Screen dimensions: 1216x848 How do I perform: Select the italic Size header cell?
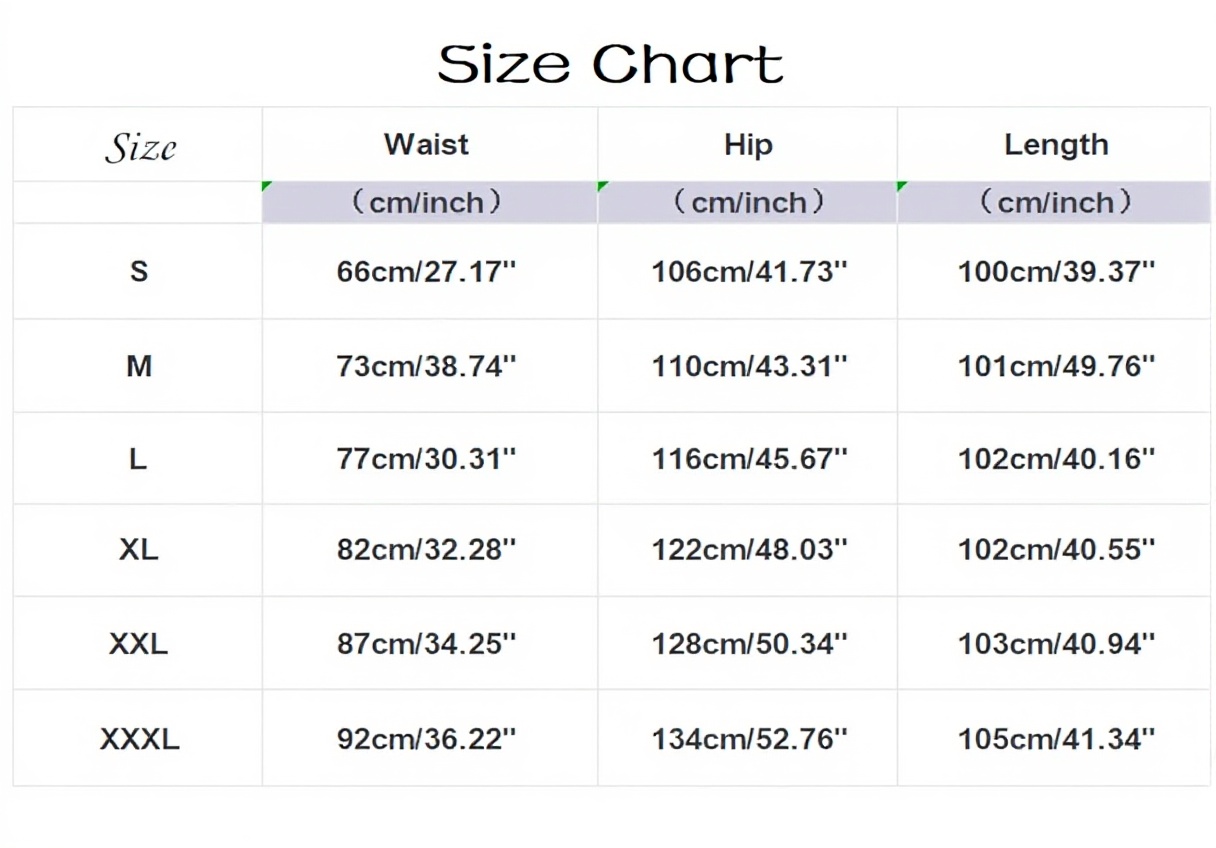[140, 147]
